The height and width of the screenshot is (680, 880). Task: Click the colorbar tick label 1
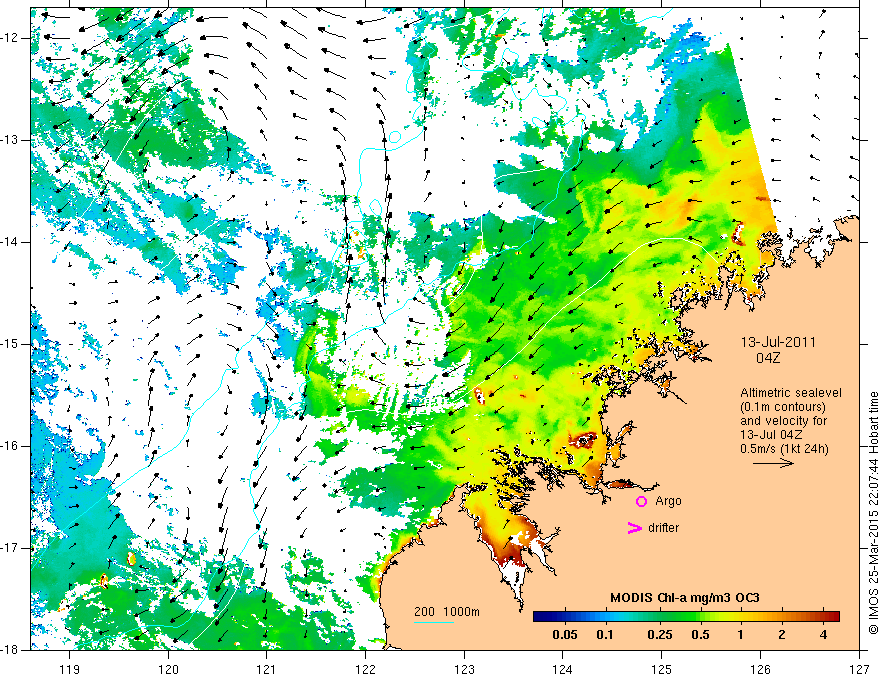click(740, 635)
